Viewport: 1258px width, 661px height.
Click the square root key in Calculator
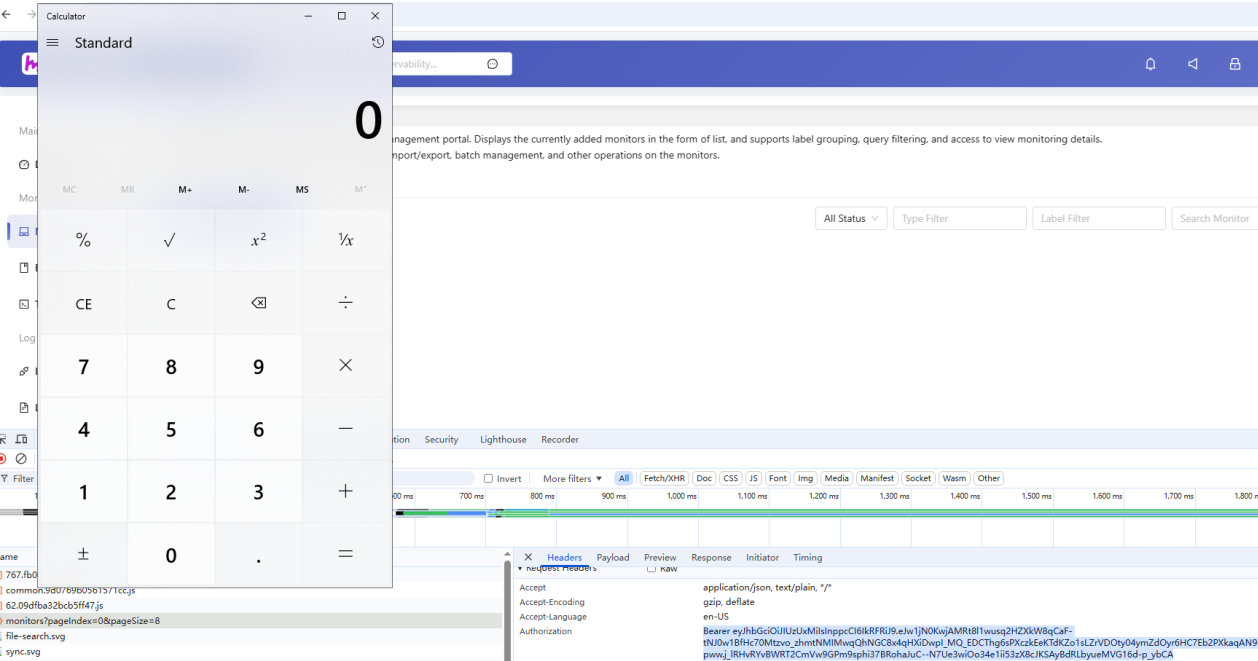(170, 240)
